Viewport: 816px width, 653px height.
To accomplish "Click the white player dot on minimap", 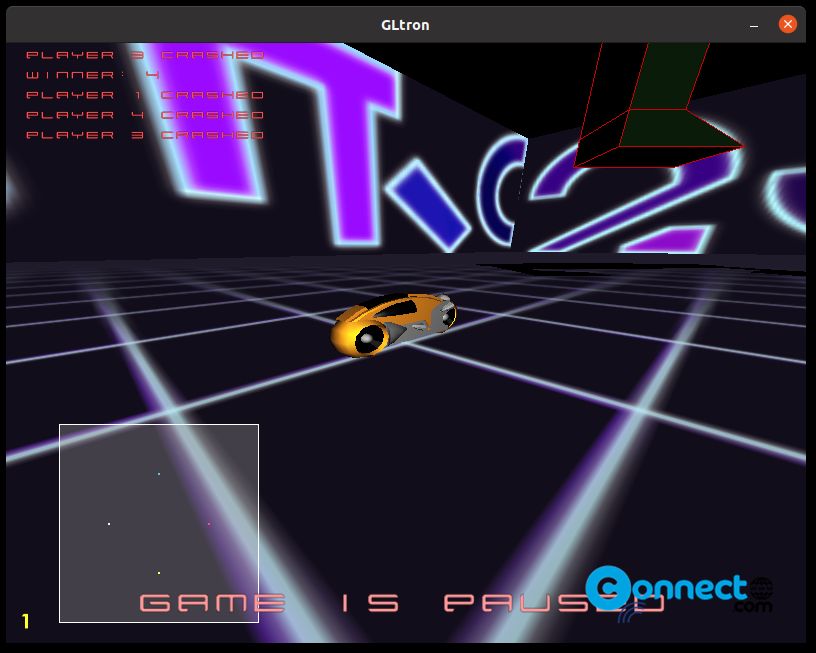I will coord(109,524).
